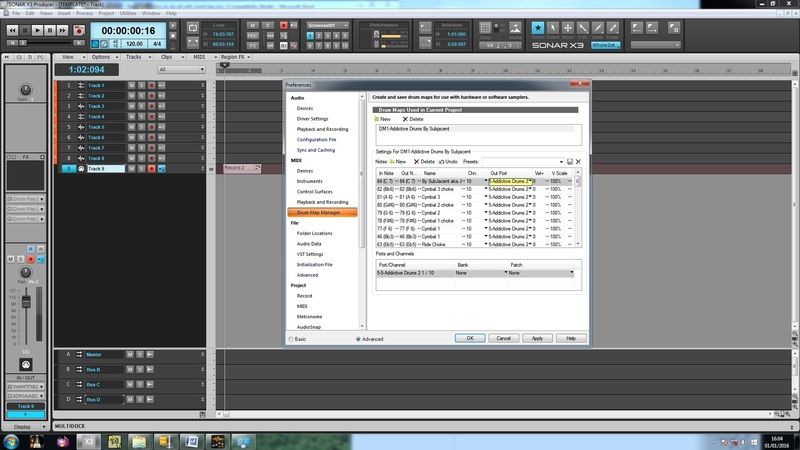This screenshot has width=800, height=450.
Task: Mute Track 1 in track list
Action: (131, 86)
